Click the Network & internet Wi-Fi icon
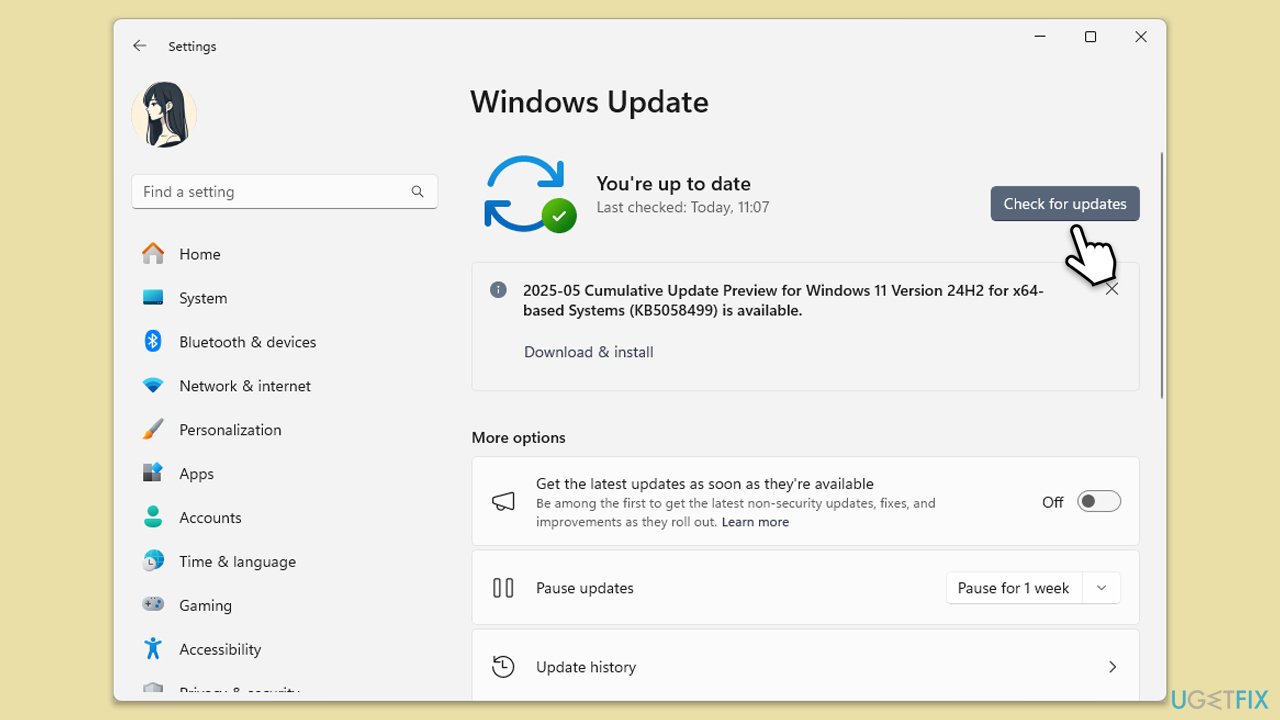Viewport: 1280px width, 720px height. click(x=153, y=386)
